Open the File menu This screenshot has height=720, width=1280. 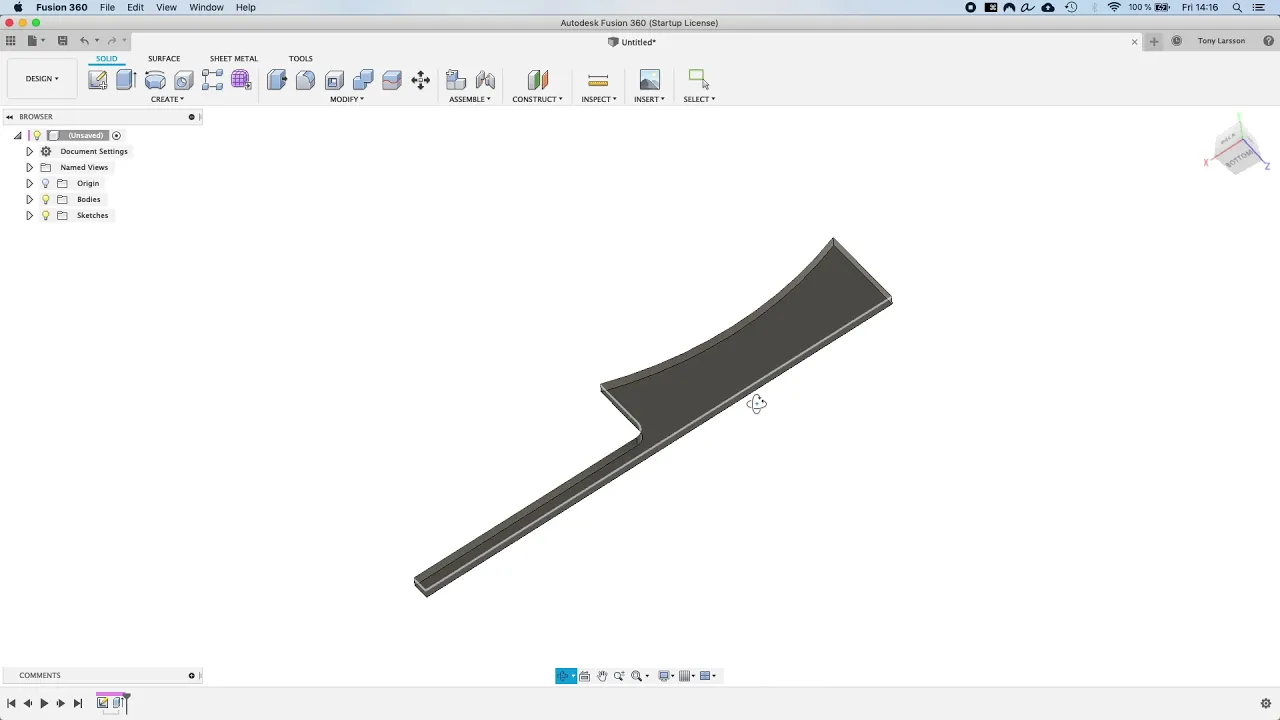coord(107,7)
